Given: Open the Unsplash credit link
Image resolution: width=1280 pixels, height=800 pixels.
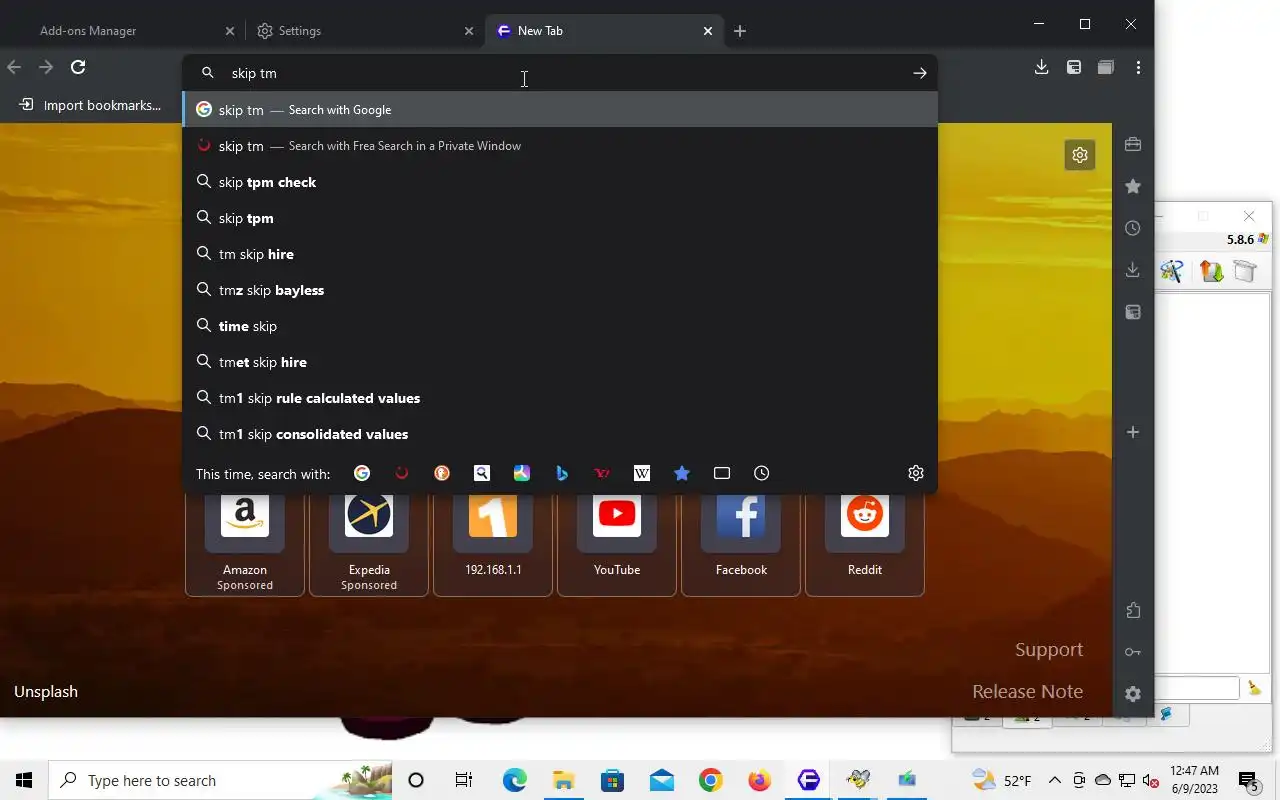Looking at the screenshot, I should 46,692.
